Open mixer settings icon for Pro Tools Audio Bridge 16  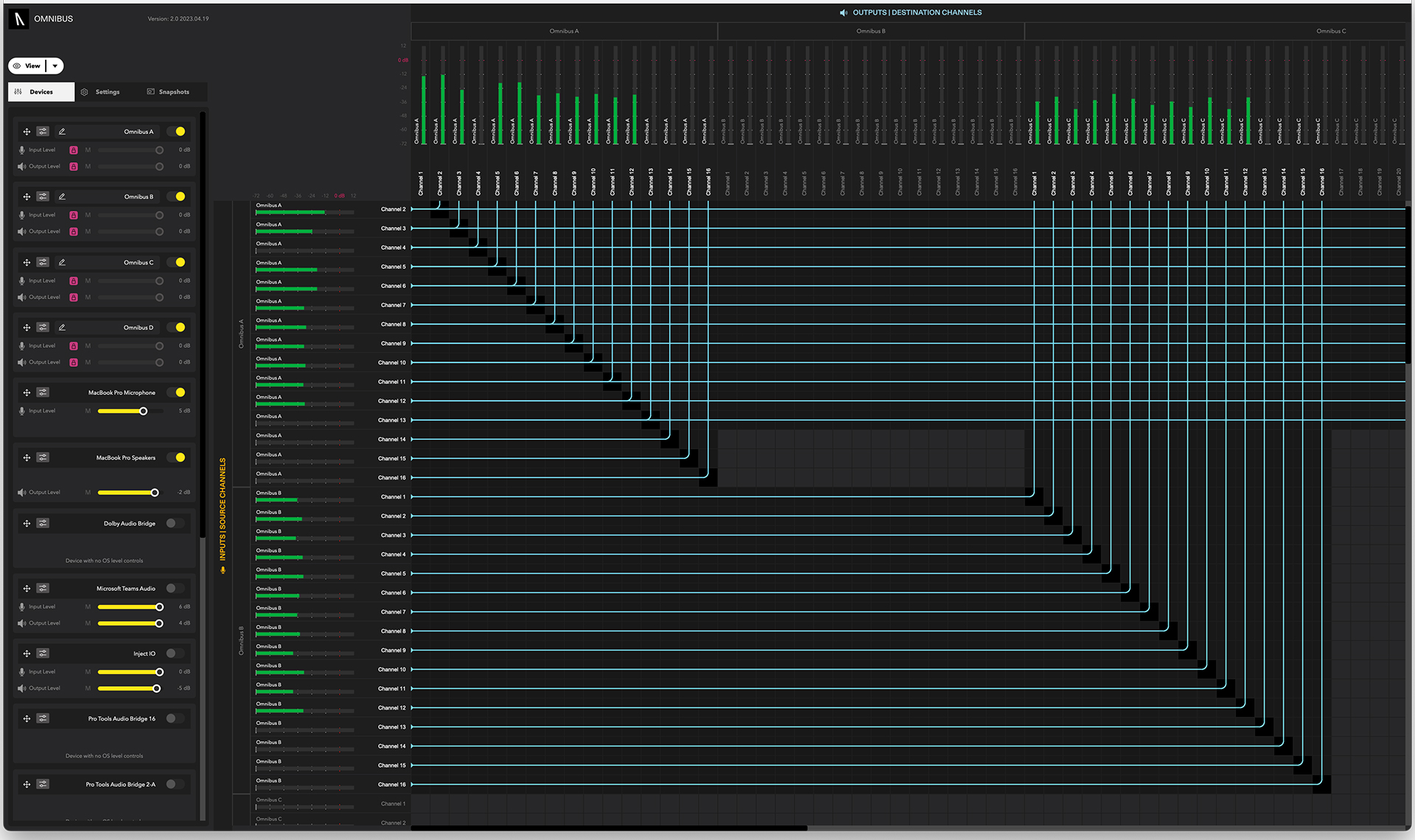point(43,718)
